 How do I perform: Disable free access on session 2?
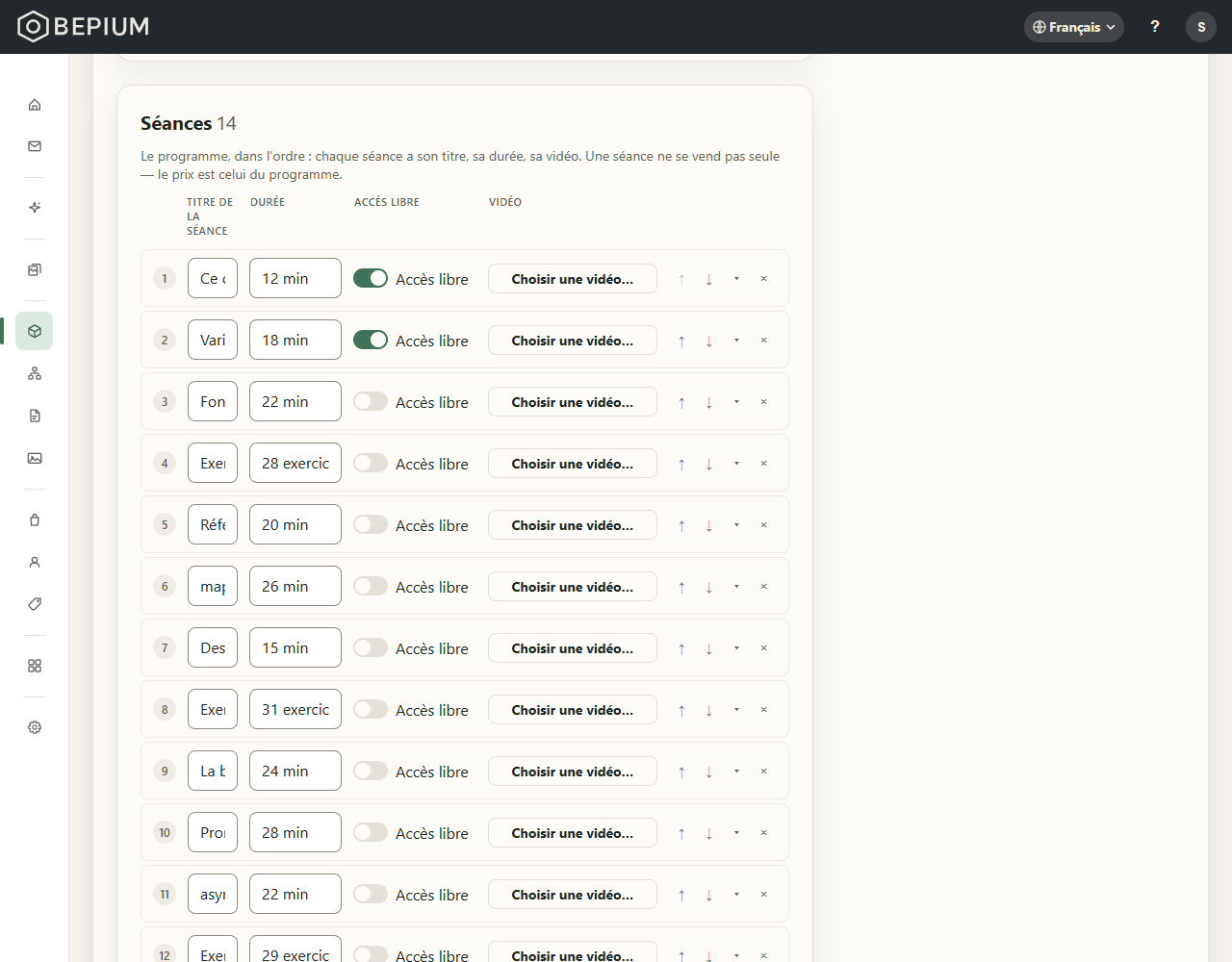(x=371, y=340)
